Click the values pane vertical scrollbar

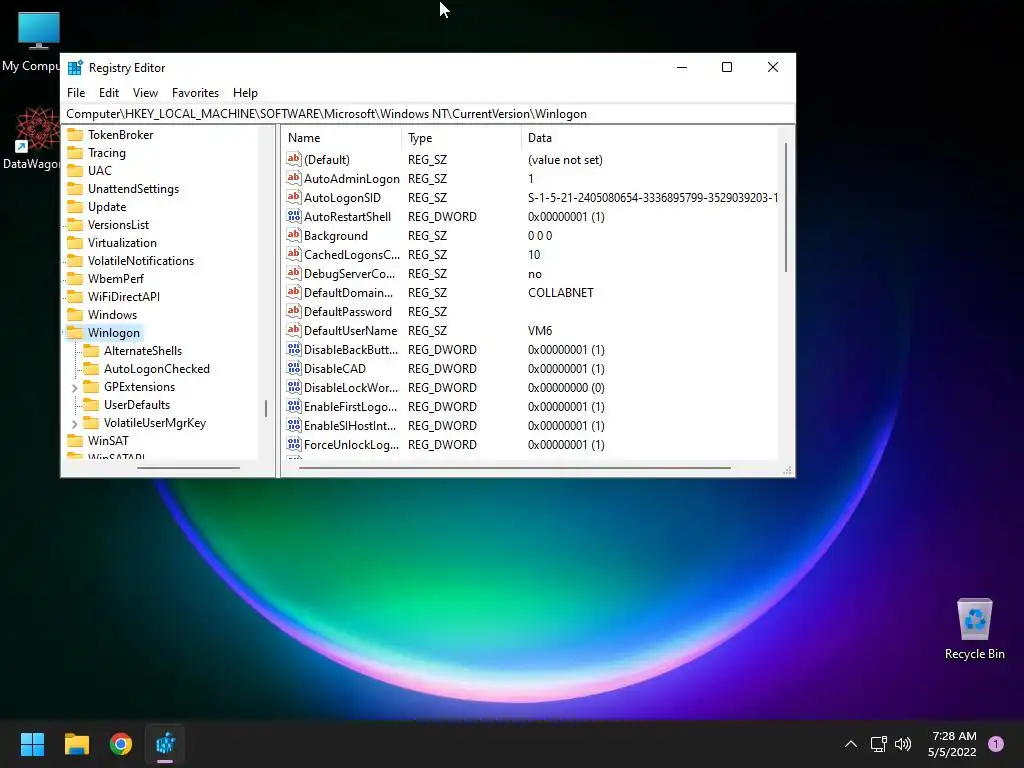[786, 208]
